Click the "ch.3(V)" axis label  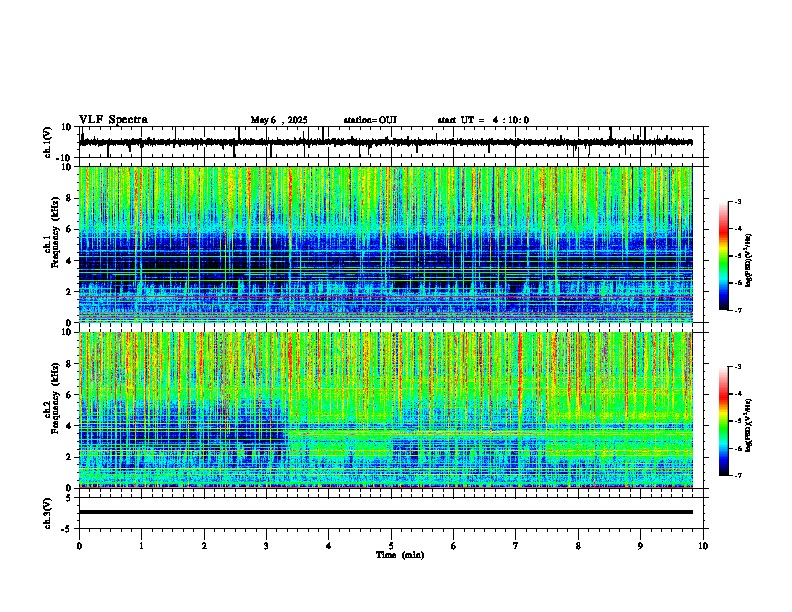[47, 514]
